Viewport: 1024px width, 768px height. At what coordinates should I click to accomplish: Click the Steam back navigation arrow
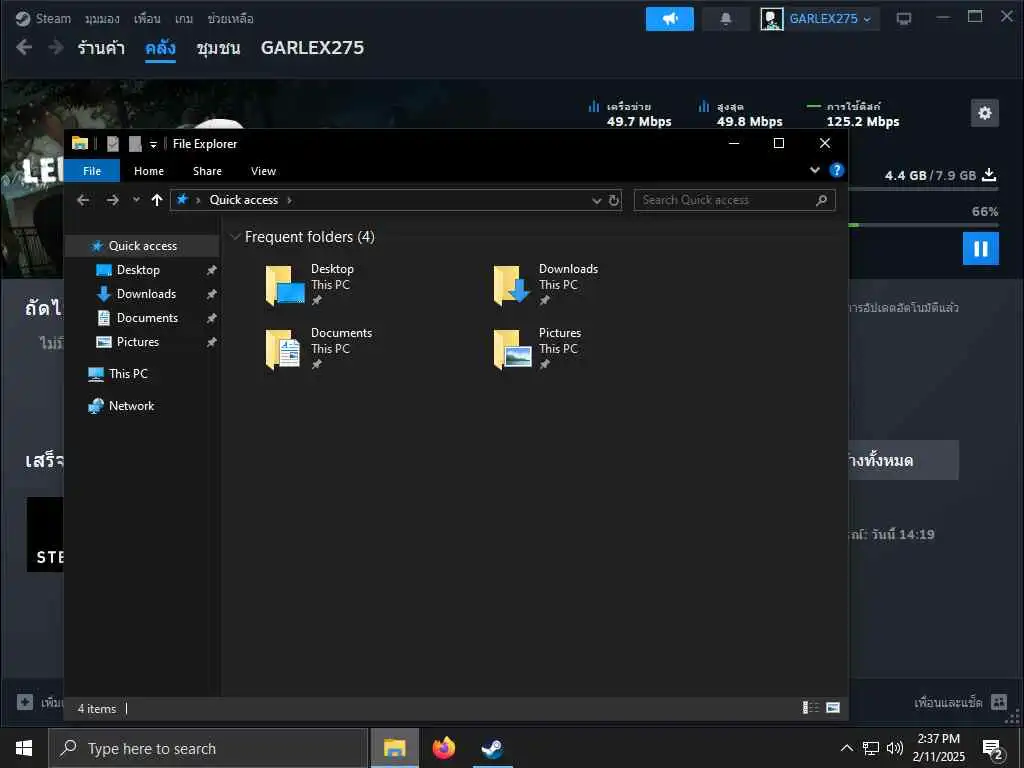point(24,47)
